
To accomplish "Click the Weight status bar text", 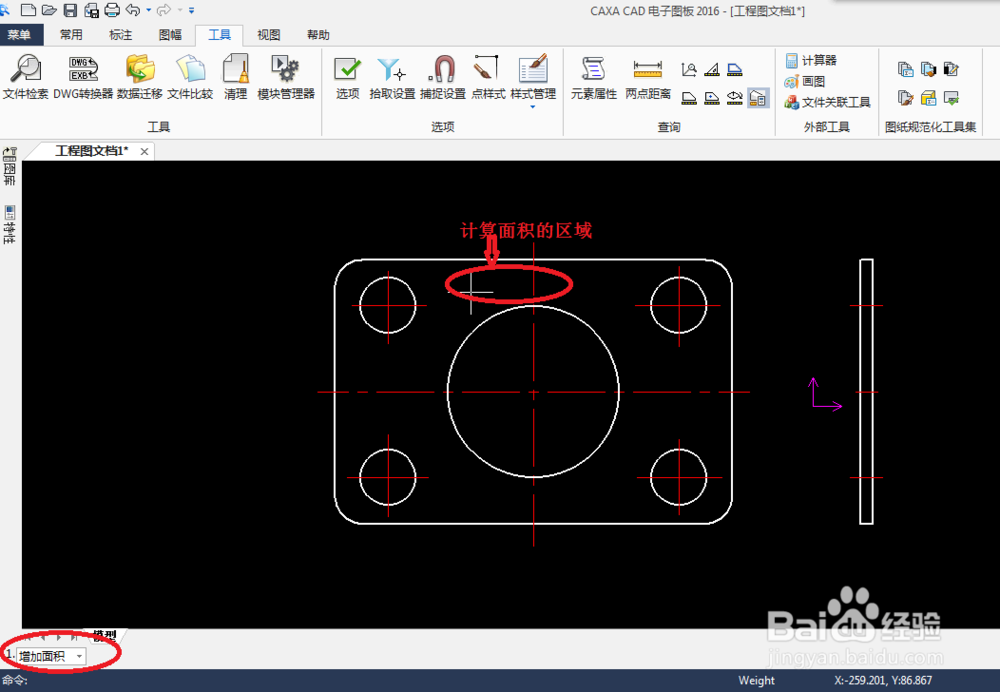I will click(x=756, y=681).
